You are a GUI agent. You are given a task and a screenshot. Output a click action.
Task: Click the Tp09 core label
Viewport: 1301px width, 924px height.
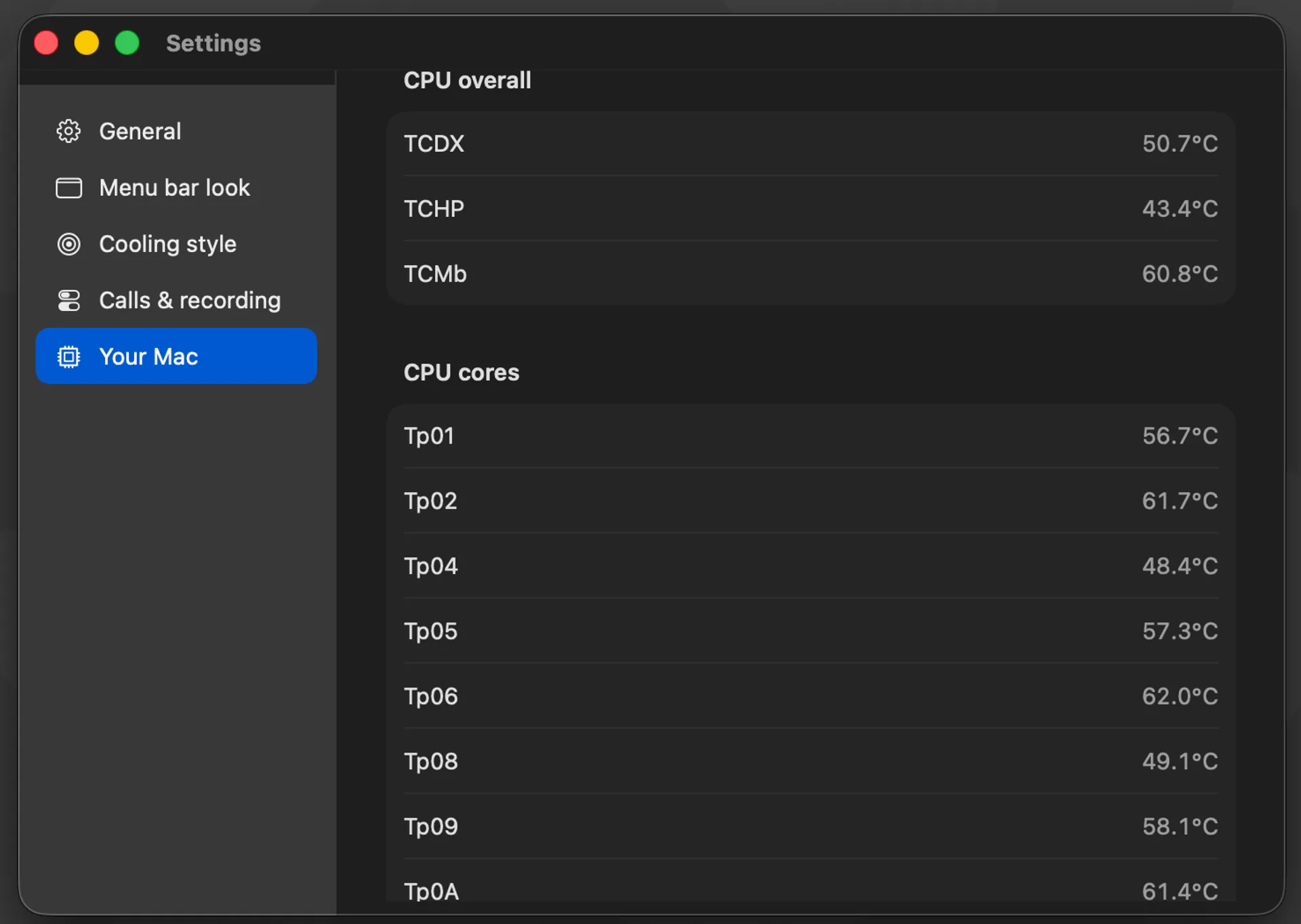click(431, 826)
